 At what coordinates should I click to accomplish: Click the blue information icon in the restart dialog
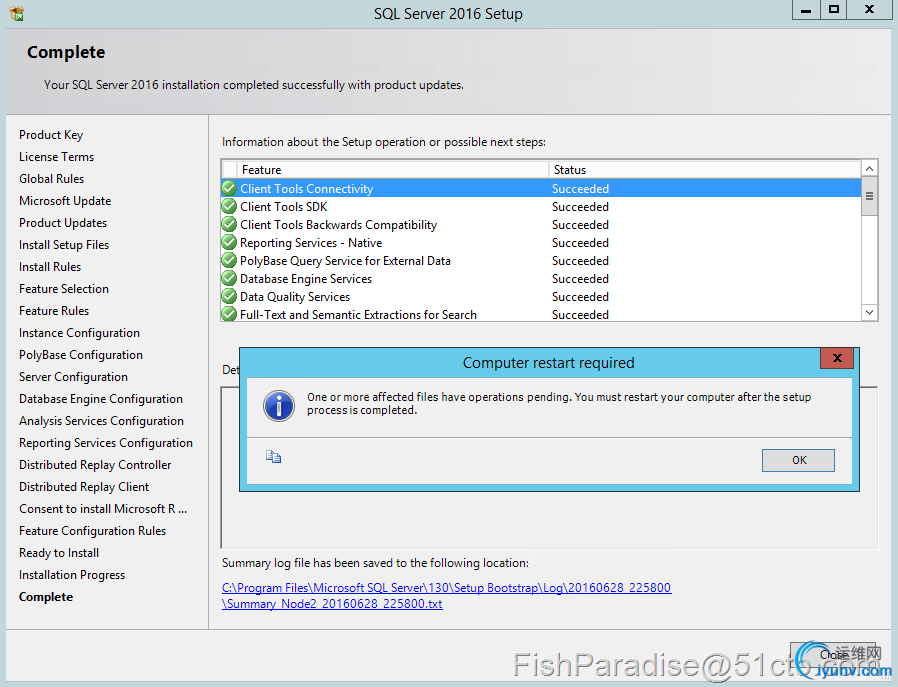pyautogui.click(x=279, y=406)
